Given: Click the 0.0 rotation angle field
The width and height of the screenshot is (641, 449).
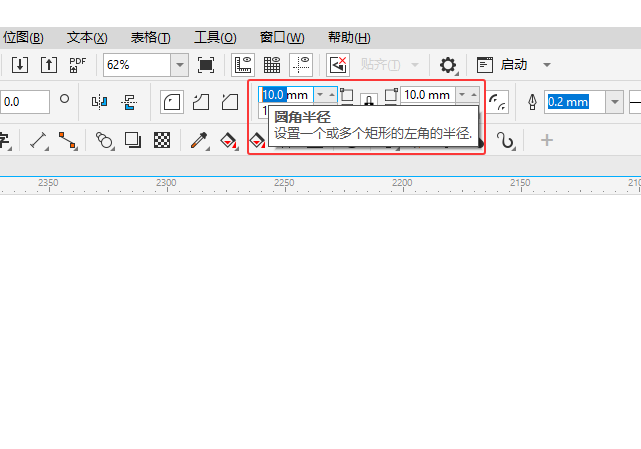Looking at the screenshot, I should pyautogui.click(x=25, y=102).
